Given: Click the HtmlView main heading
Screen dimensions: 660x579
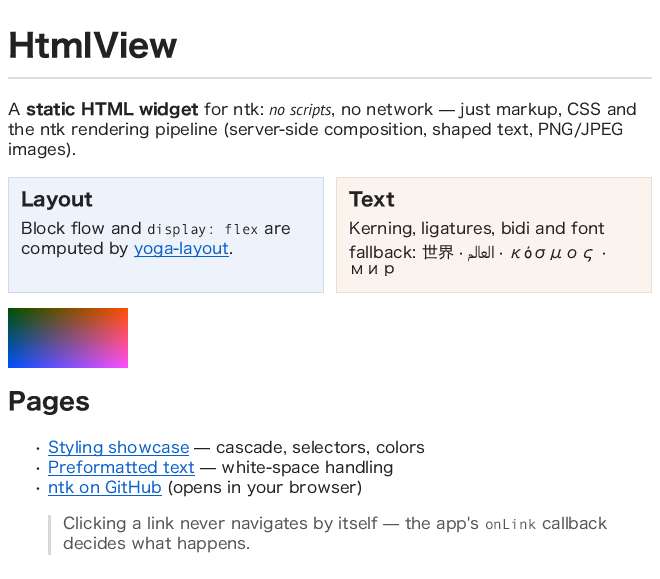Looking at the screenshot, I should click(93, 45).
